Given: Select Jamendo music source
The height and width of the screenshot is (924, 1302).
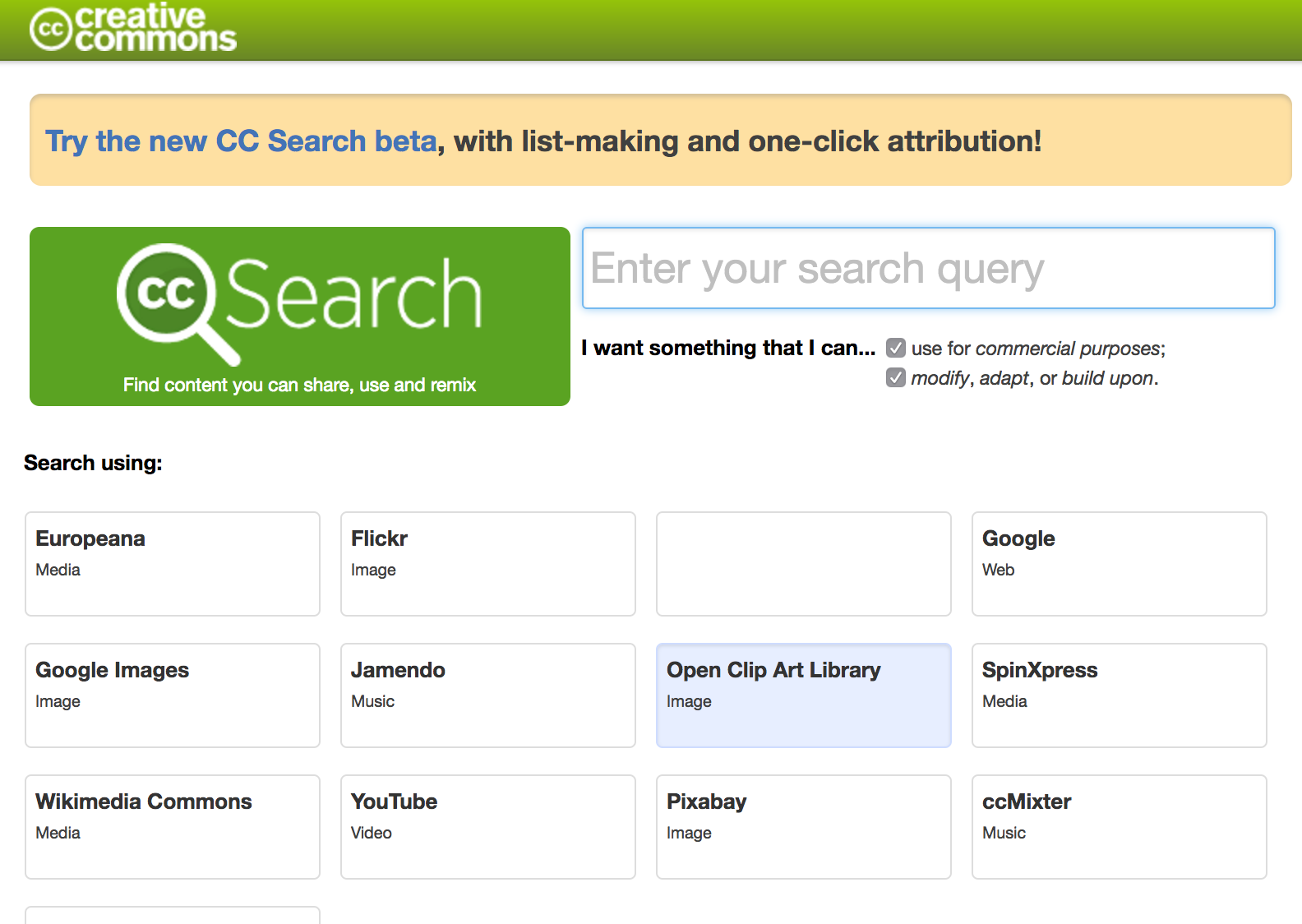Looking at the screenshot, I should click(x=488, y=695).
